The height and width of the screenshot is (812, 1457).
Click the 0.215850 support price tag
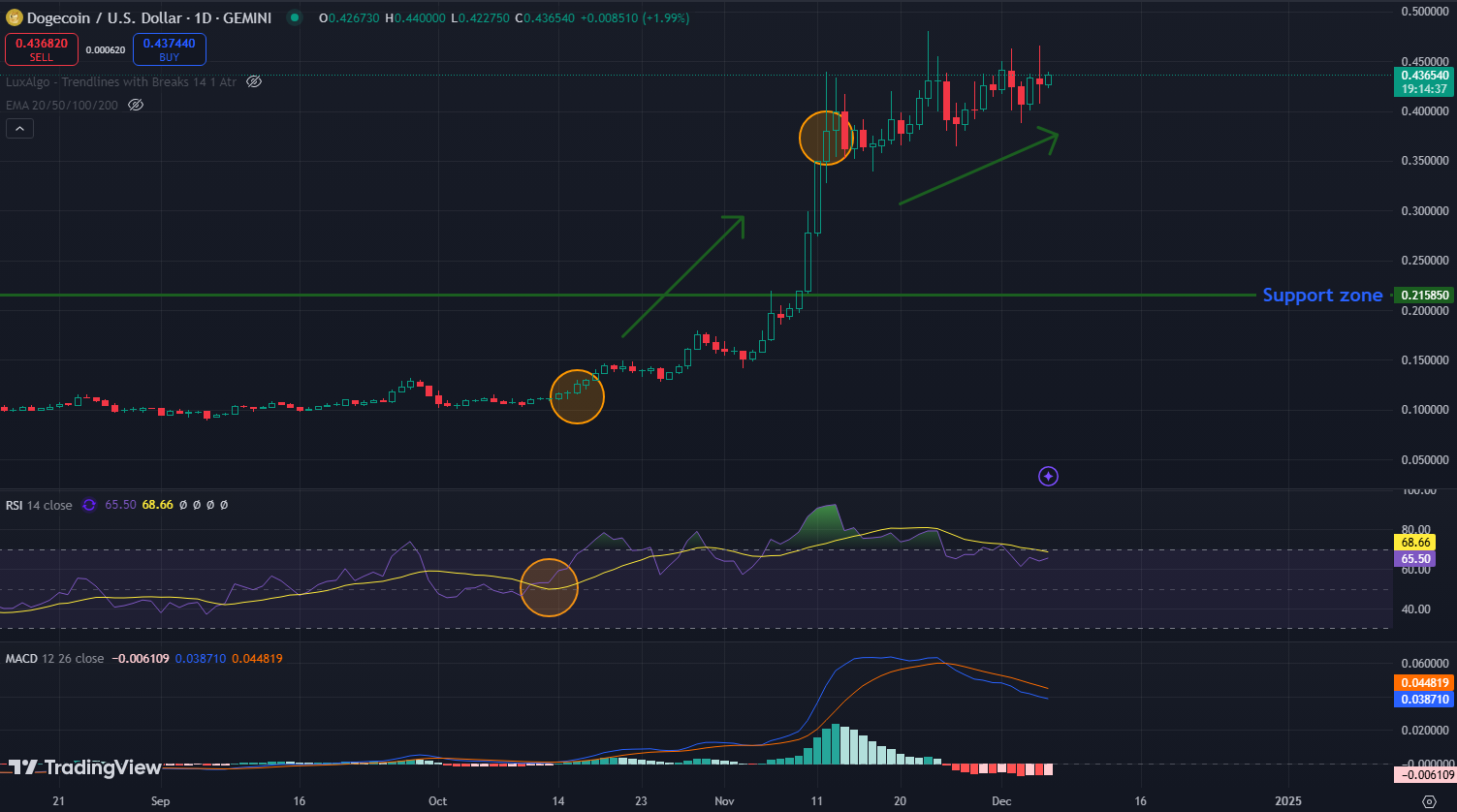click(x=1423, y=295)
